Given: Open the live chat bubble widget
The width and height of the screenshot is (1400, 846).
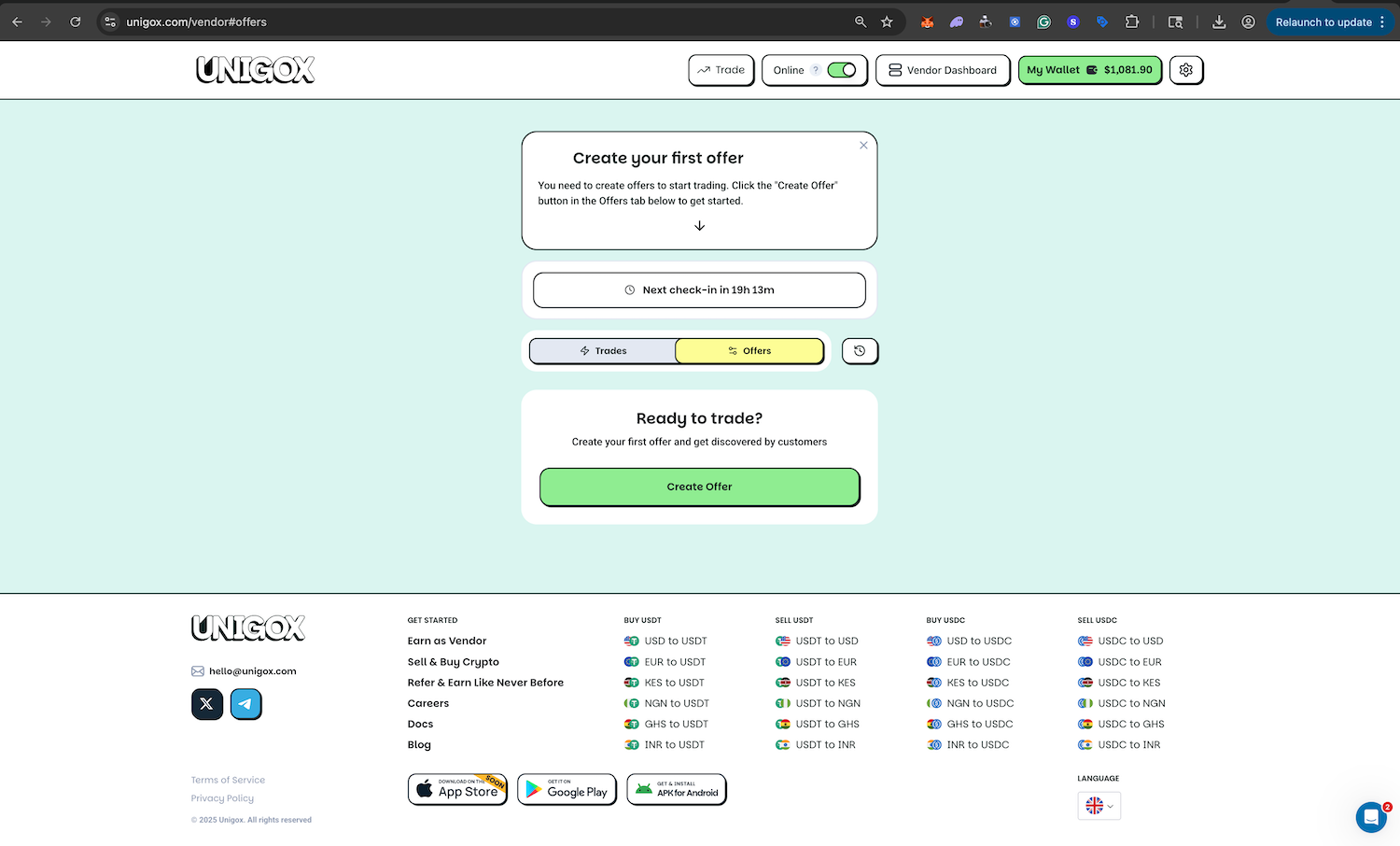Looking at the screenshot, I should [1371, 817].
